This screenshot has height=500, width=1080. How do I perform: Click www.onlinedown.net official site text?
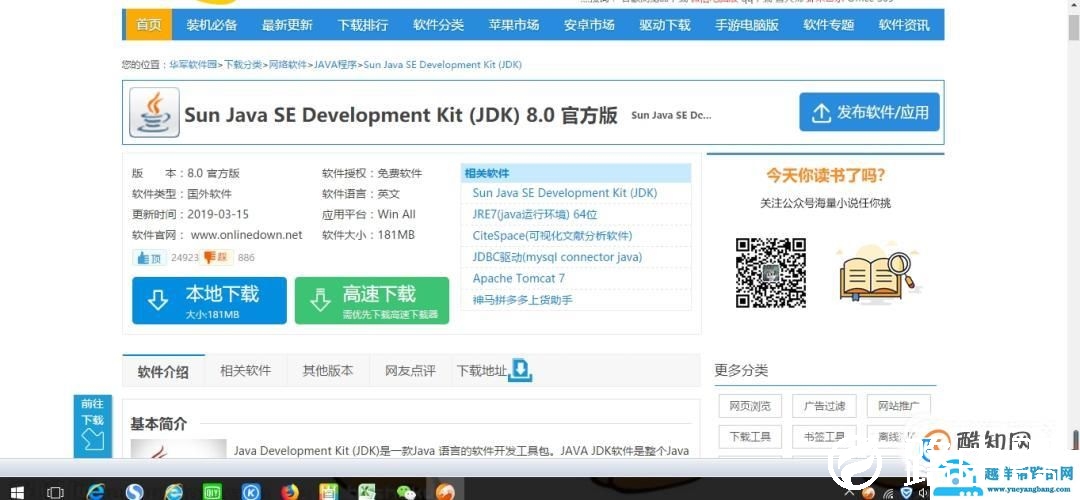247,235
